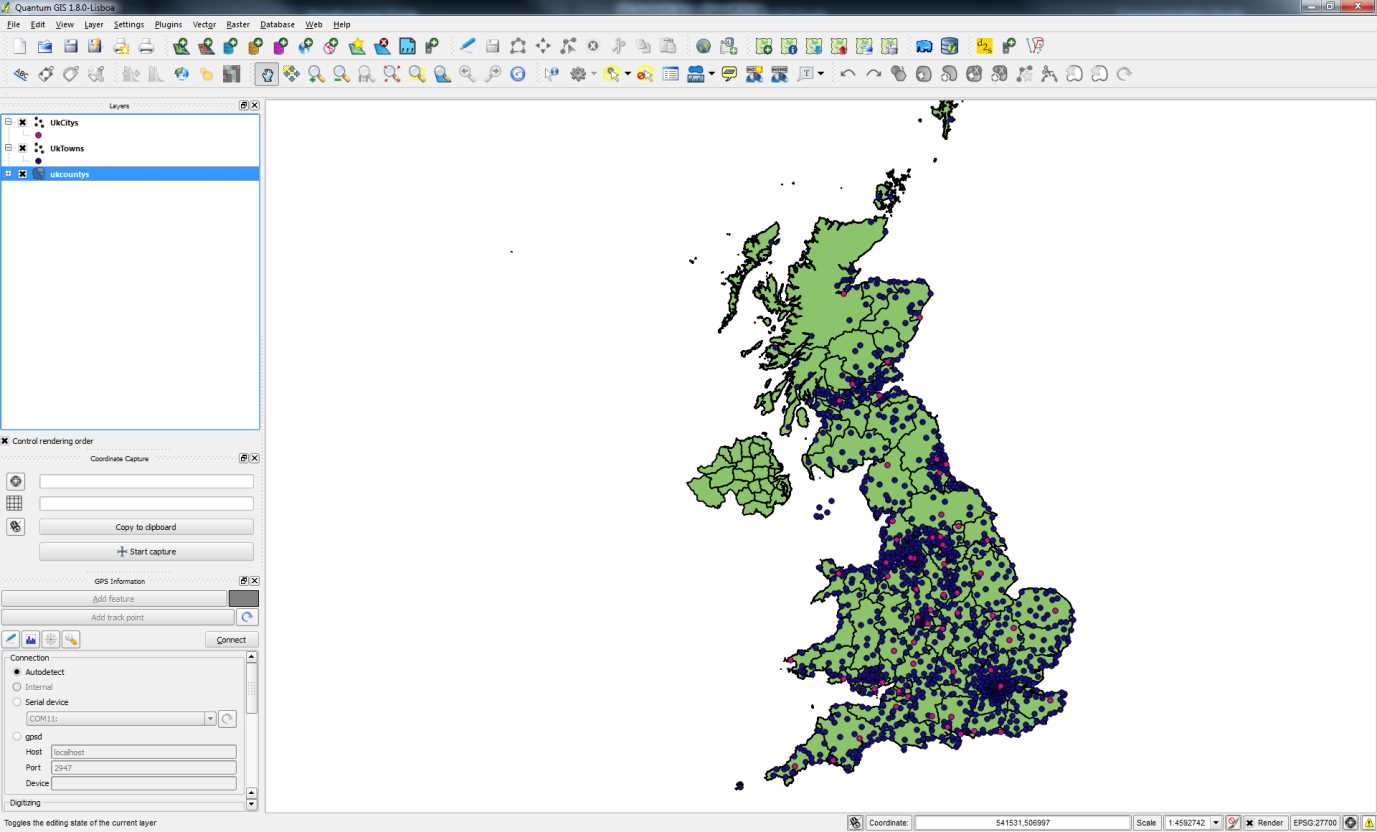1377x832 pixels.
Task: Expand the ukcountys layer tree item
Action: click(x=8, y=173)
